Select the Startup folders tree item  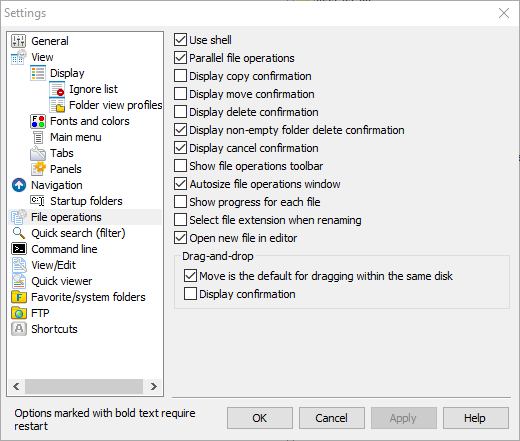click(86, 201)
